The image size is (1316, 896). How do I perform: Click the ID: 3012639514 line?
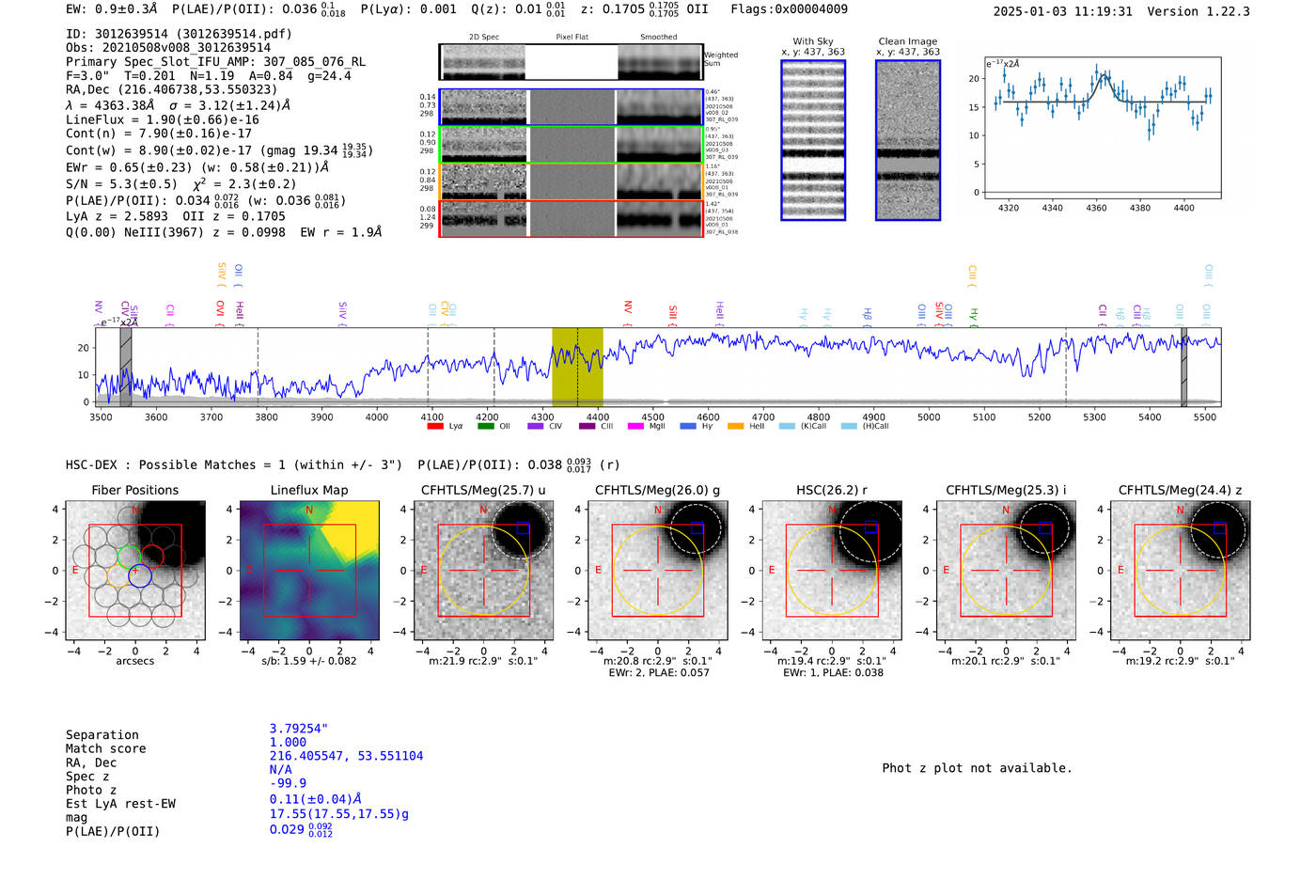tap(179, 34)
